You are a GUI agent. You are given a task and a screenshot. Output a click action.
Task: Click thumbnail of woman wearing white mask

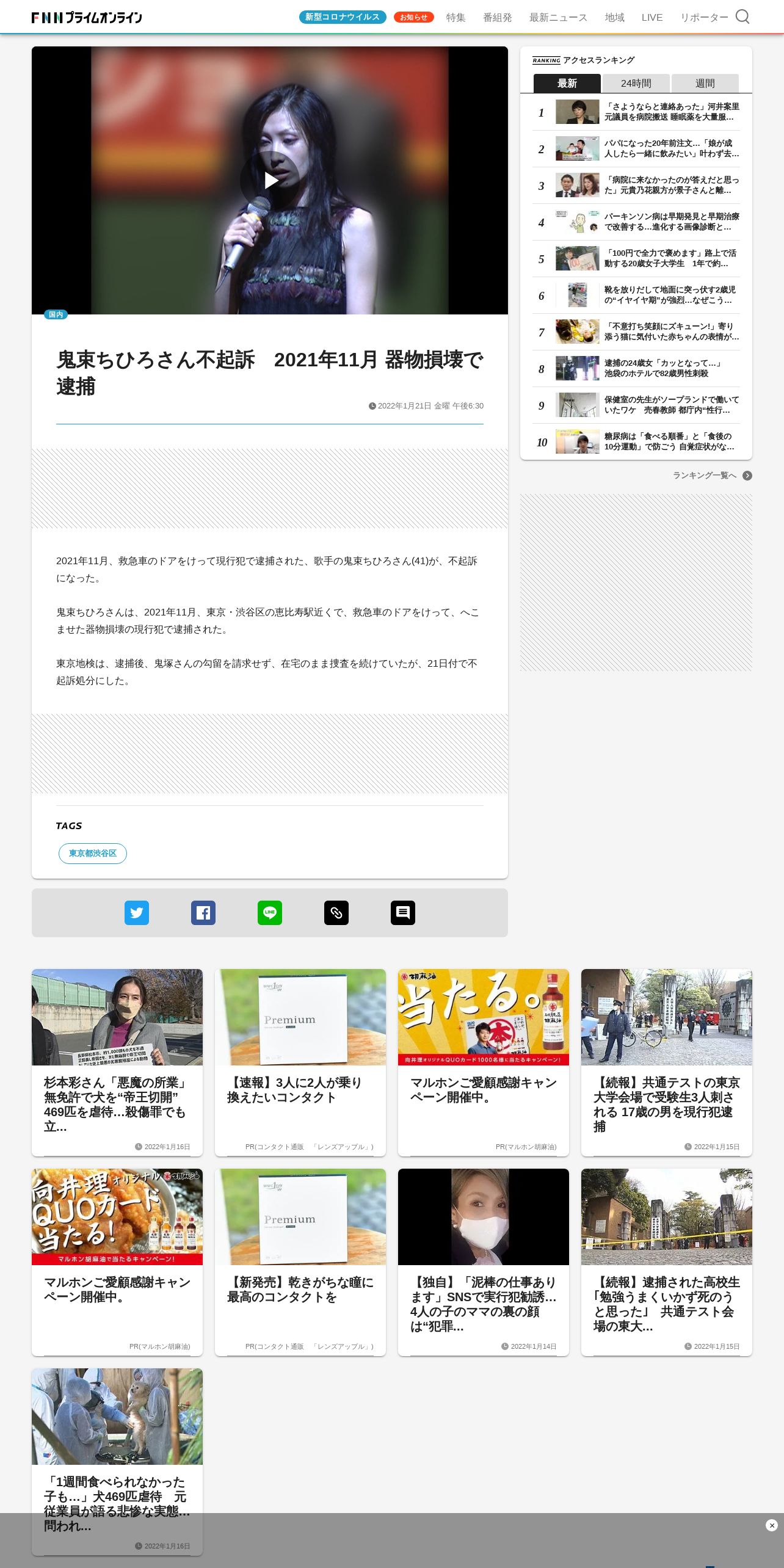(484, 1217)
